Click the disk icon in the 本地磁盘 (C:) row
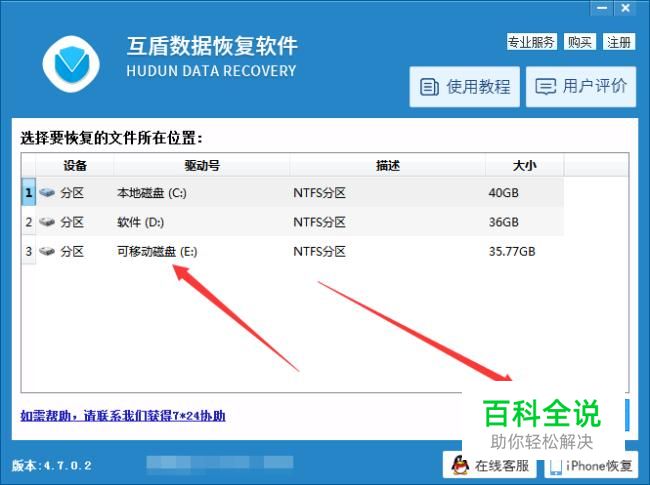 [x=47, y=192]
